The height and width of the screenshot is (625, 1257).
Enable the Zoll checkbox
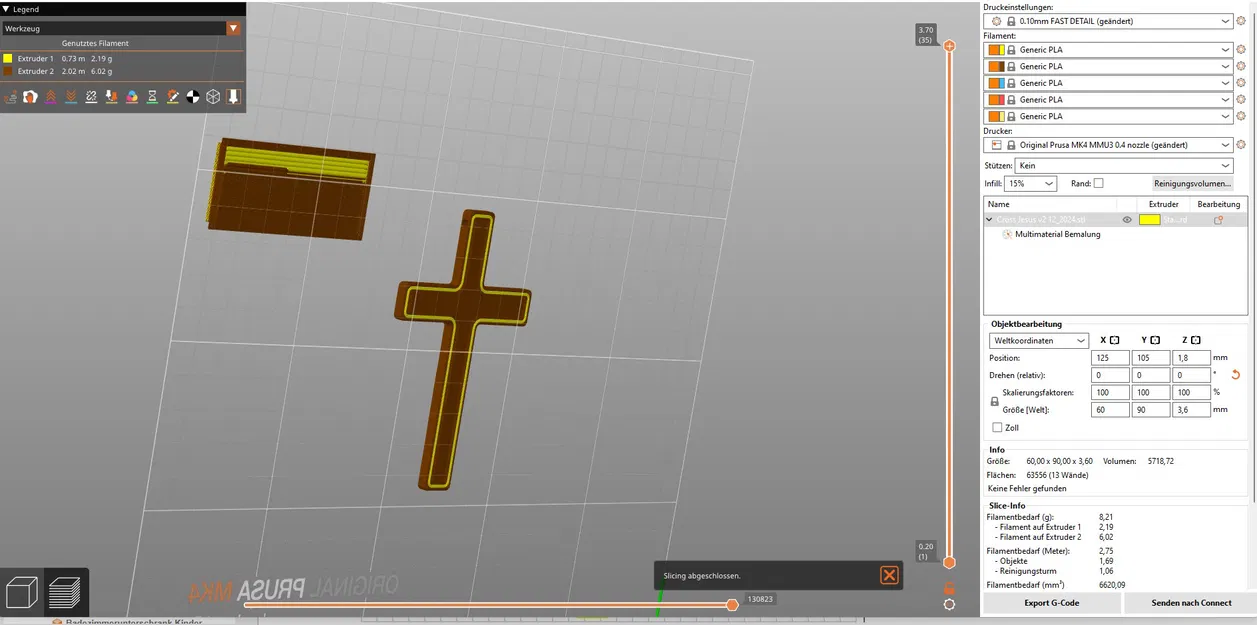997,427
